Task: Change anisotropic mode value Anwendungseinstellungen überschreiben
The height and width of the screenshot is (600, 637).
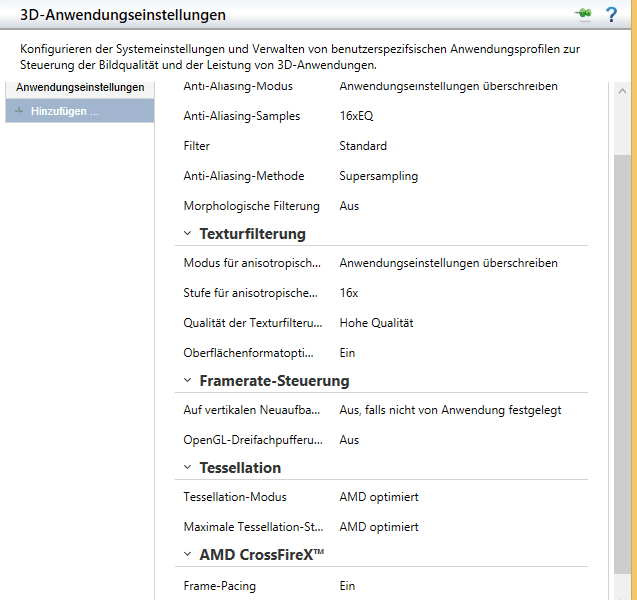Action: [x=448, y=263]
